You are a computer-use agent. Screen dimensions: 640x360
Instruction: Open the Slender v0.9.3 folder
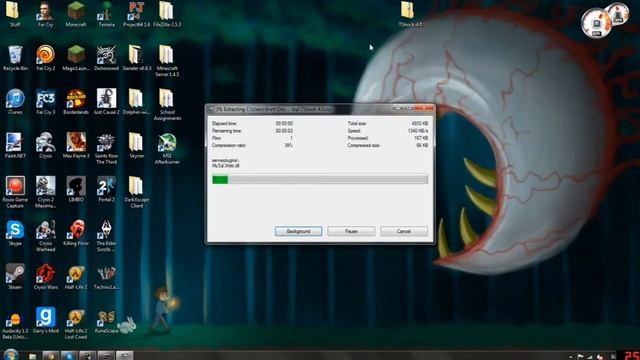pyautogui.click(x=137, y=58)
